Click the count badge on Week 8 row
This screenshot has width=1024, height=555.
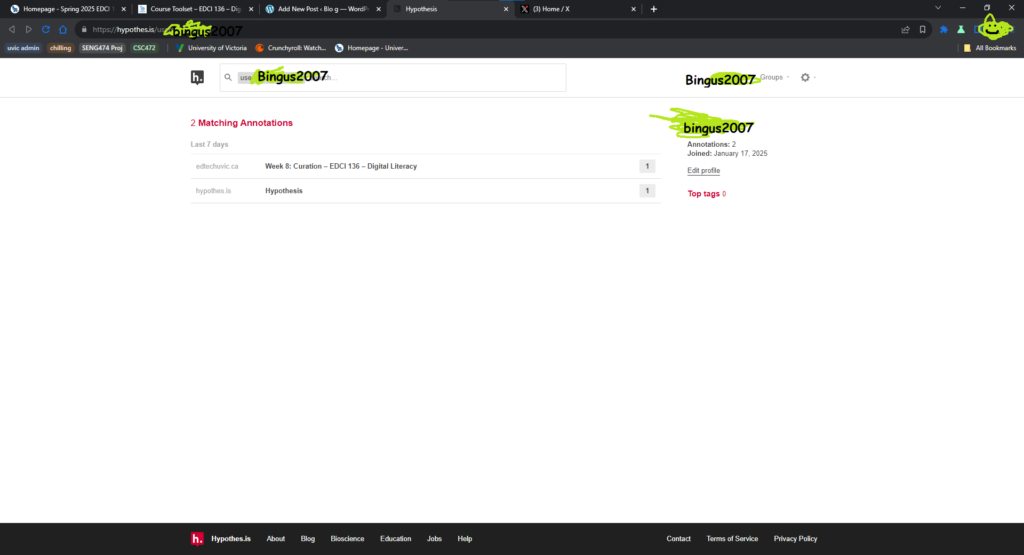(647, 166)
